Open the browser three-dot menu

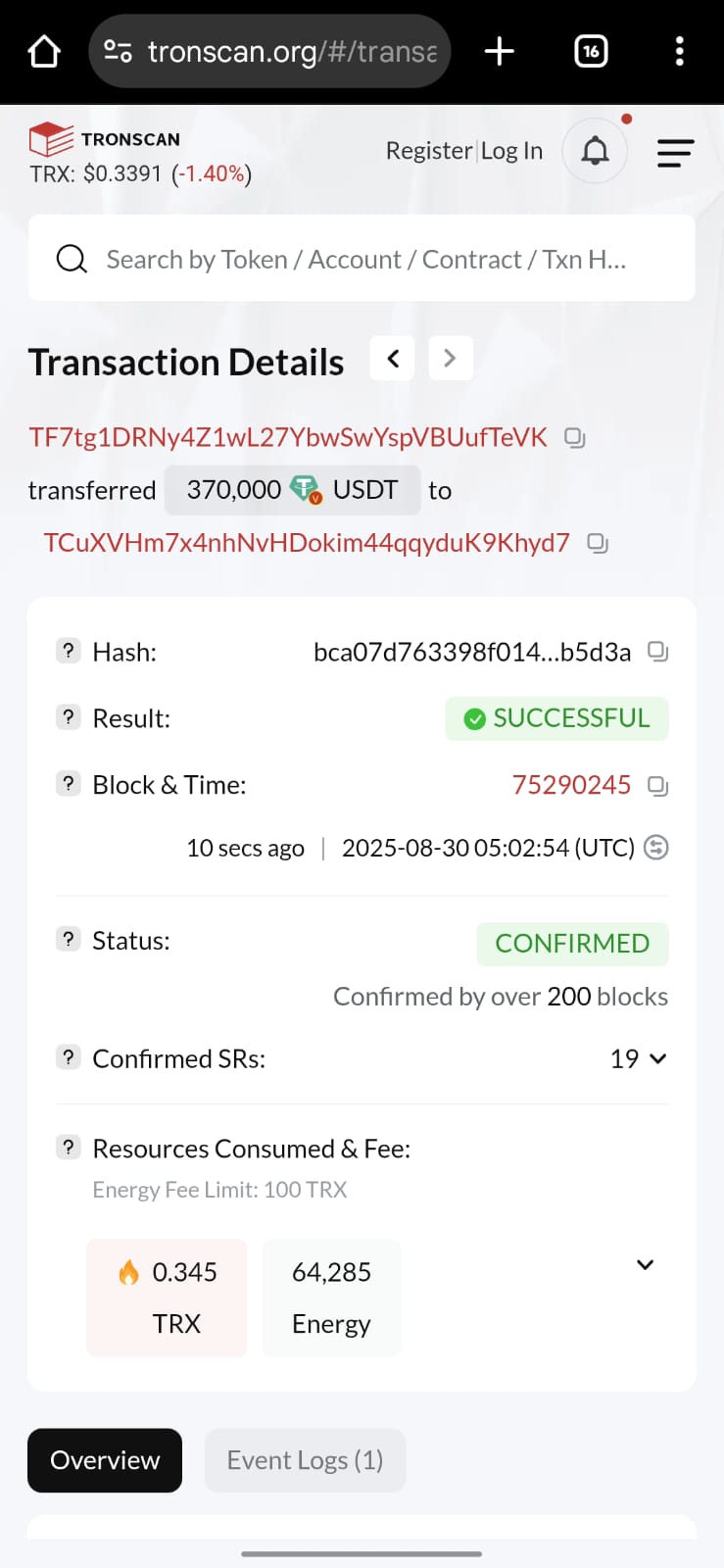click(679, 51)
